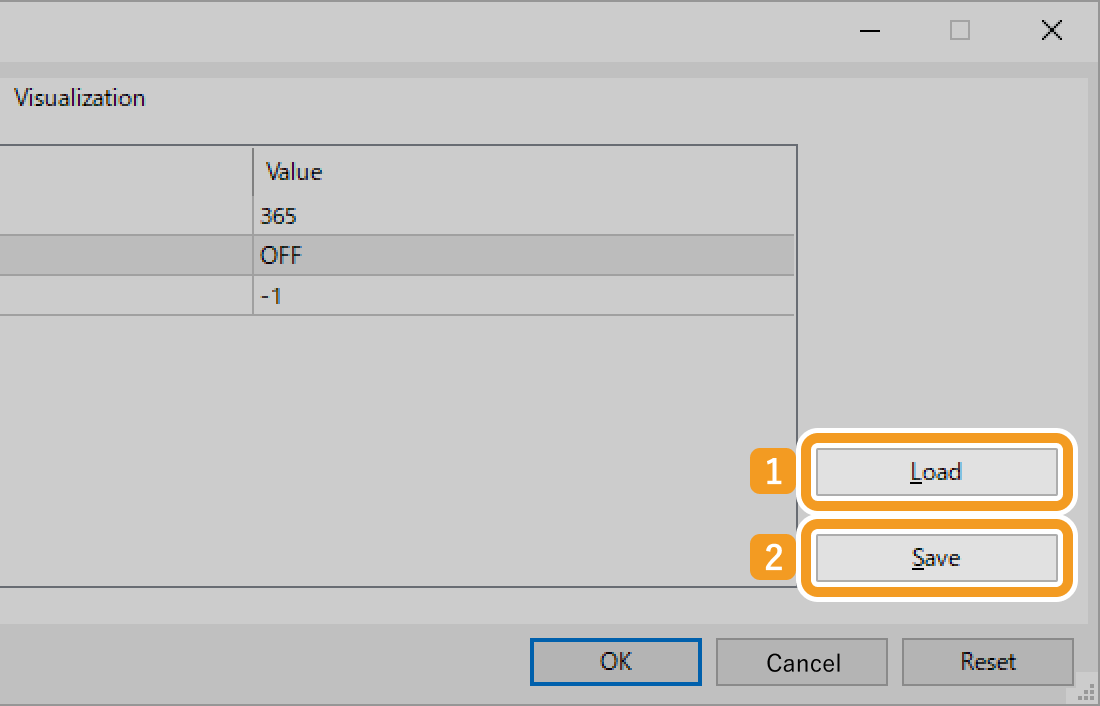Minimize the dialog window
This screenshot has height=706, width=1100.
pyautogui.click(x=870, y=31)
